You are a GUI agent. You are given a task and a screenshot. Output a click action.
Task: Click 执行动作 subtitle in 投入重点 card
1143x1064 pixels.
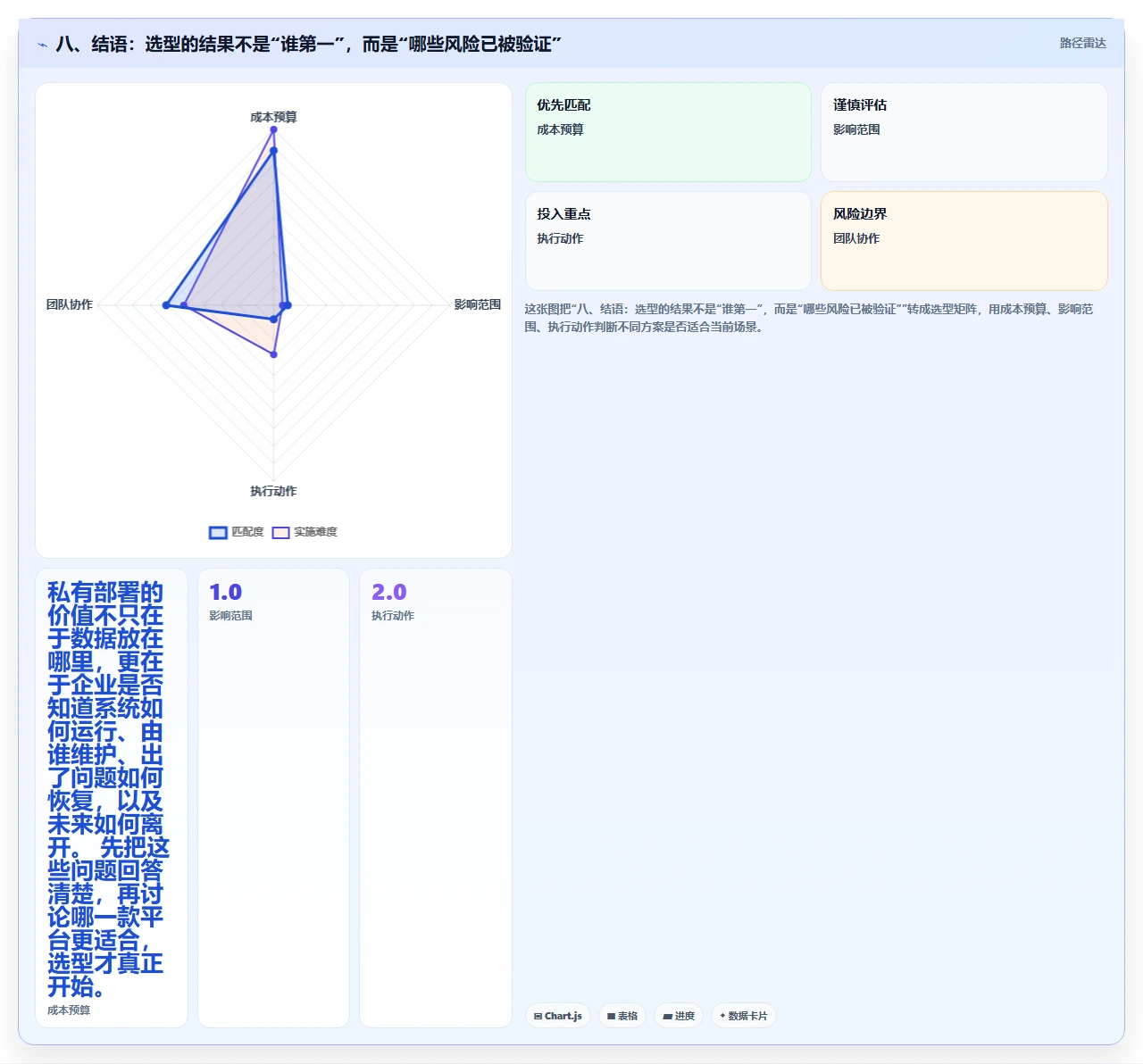click(x=560, y=238)
